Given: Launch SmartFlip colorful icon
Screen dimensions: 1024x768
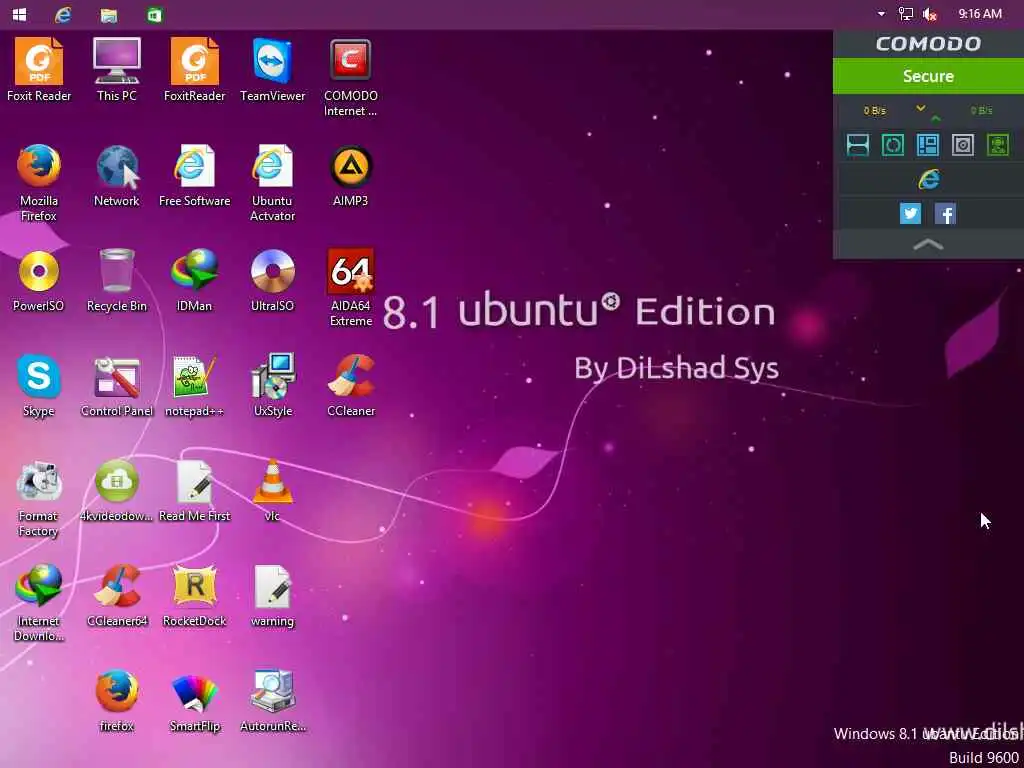Looking at the screenshot, I should coord(195,701).
